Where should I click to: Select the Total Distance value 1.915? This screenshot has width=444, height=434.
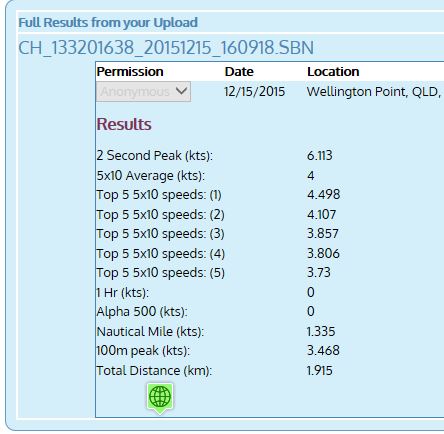(x=319, y=371)
